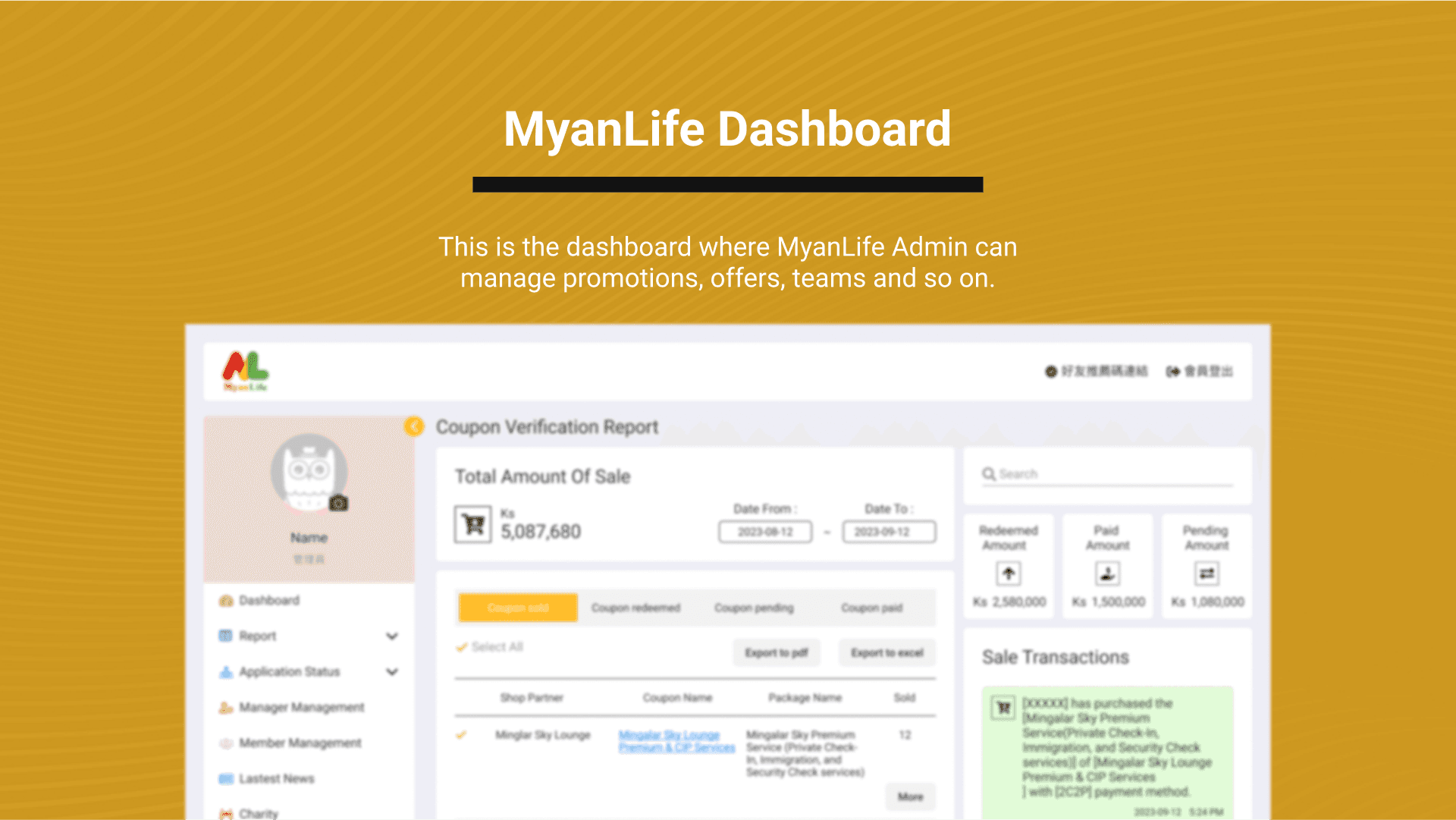Collapse sidebar with the yellow arrow button
Viewport: 1456px width, 820px height.
pyautogui.click(x=414, y=426)
